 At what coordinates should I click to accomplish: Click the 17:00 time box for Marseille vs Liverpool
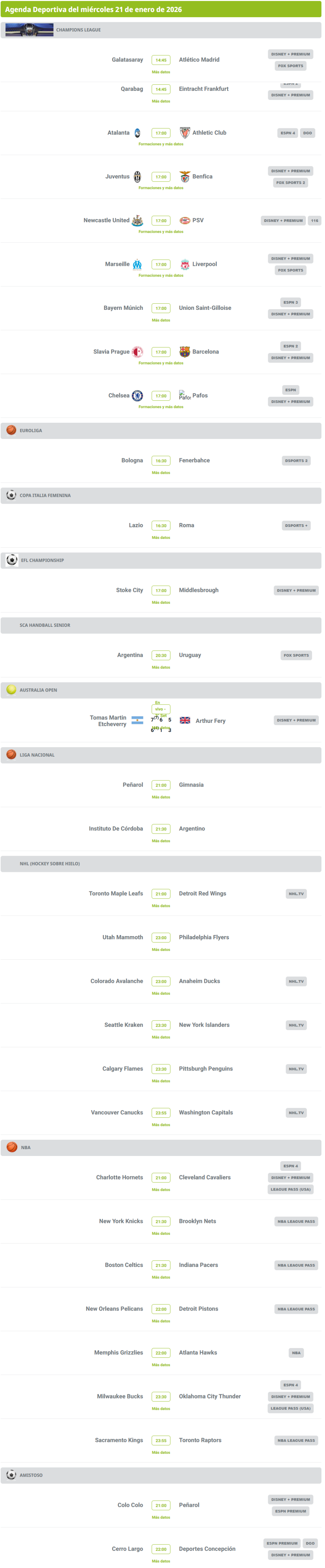point(161,264)
